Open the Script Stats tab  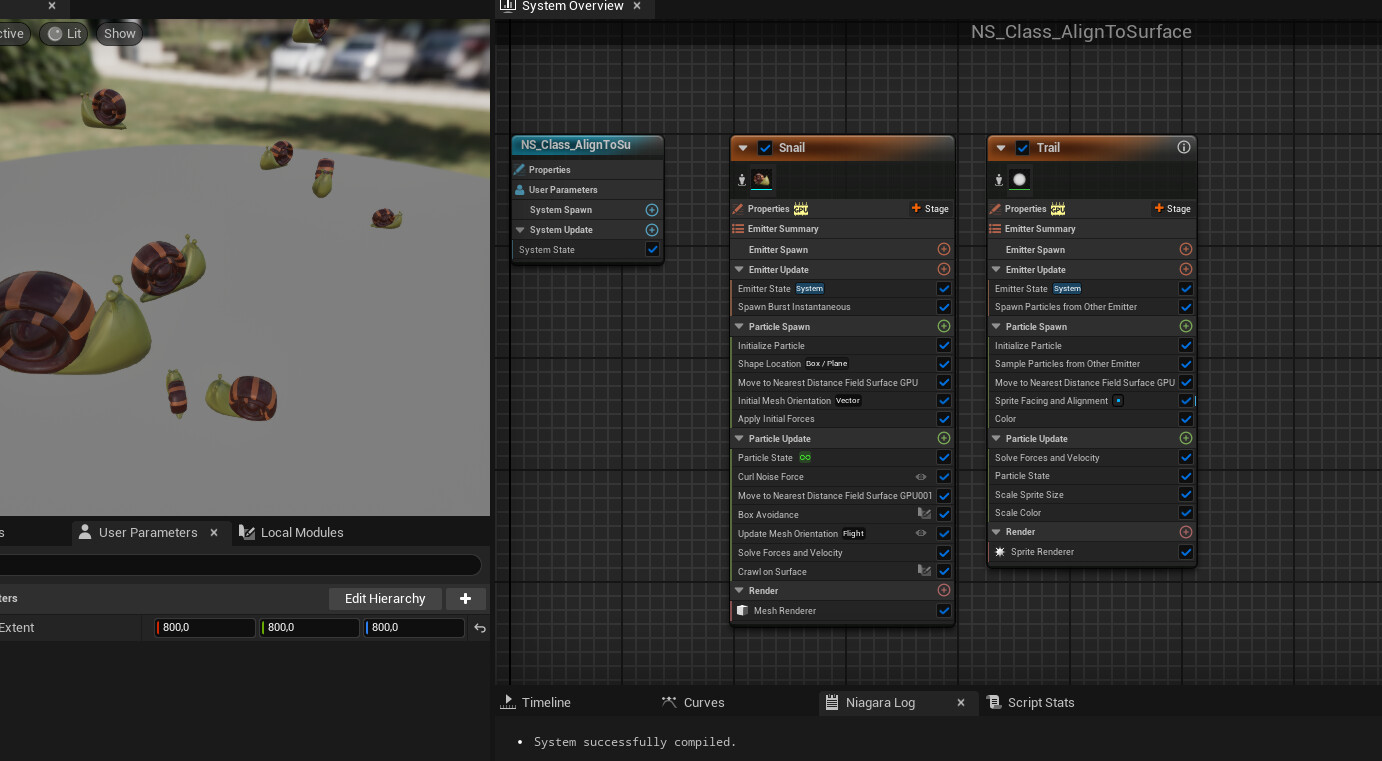click(x=1040, y=703)
